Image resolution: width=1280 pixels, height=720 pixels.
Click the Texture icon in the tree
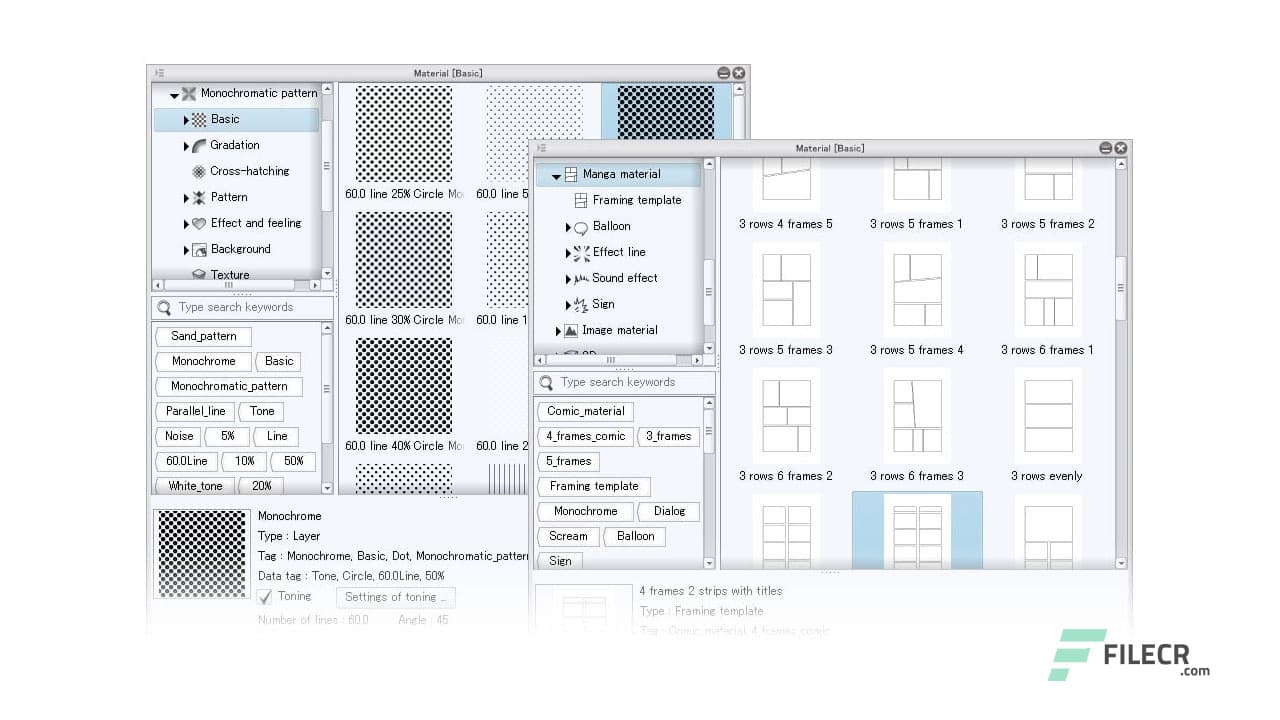[x=199, y=274]
